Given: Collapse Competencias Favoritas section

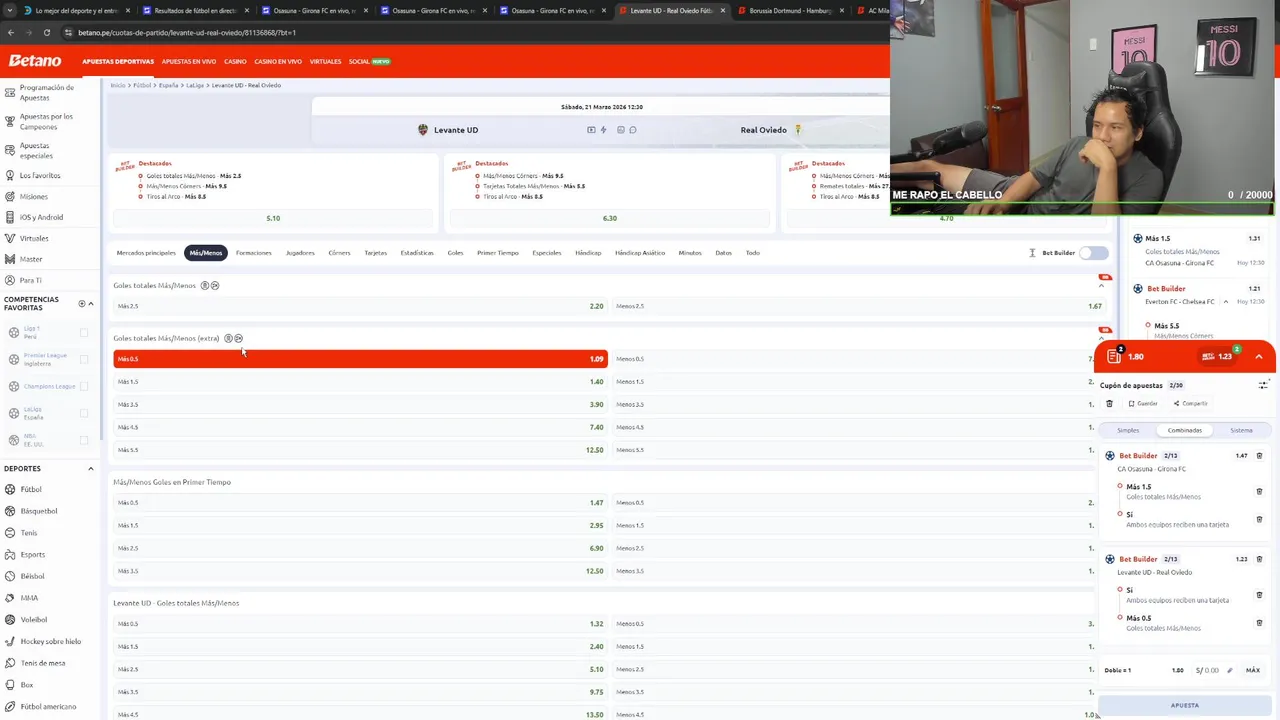Looking at the screenshot, I should 91,303.
